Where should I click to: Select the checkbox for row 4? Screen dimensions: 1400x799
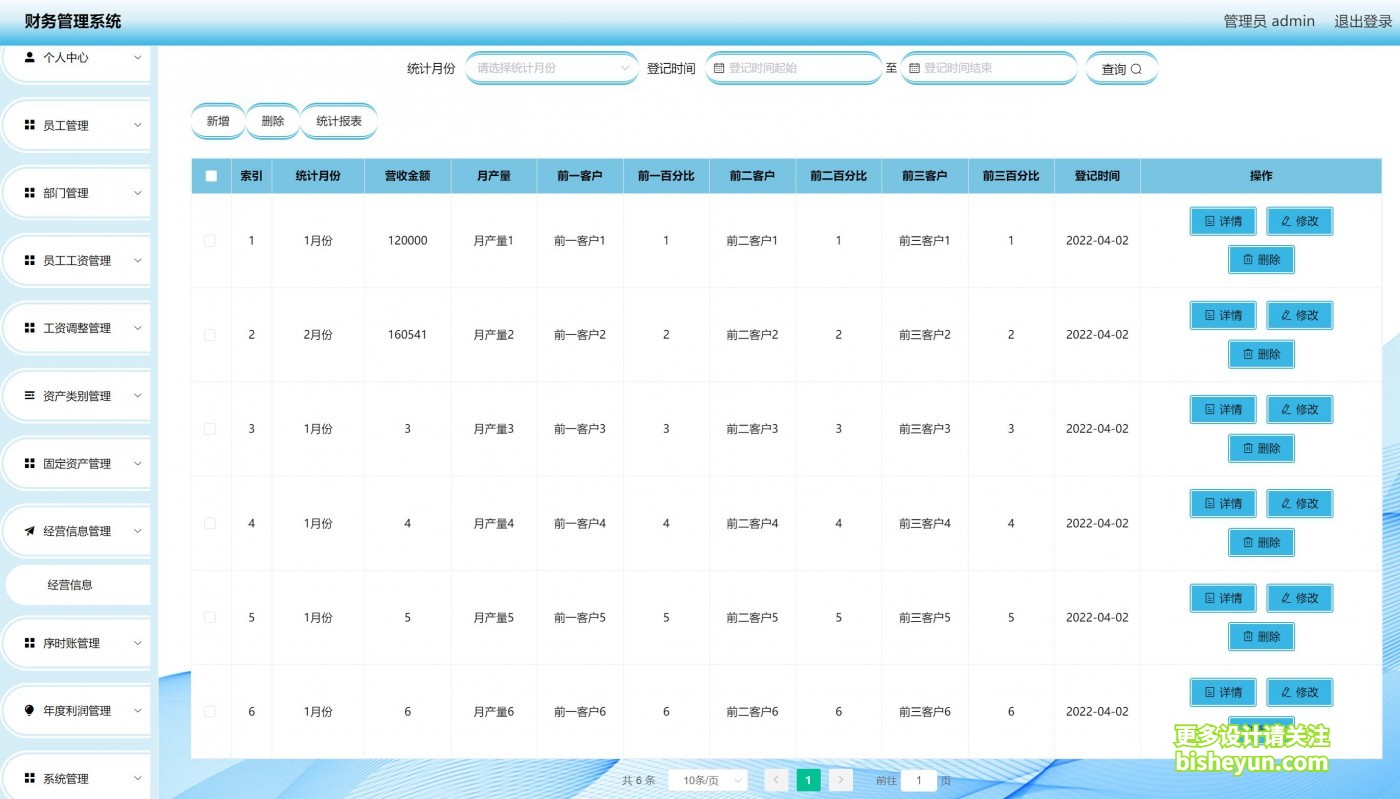pos(210,523)
